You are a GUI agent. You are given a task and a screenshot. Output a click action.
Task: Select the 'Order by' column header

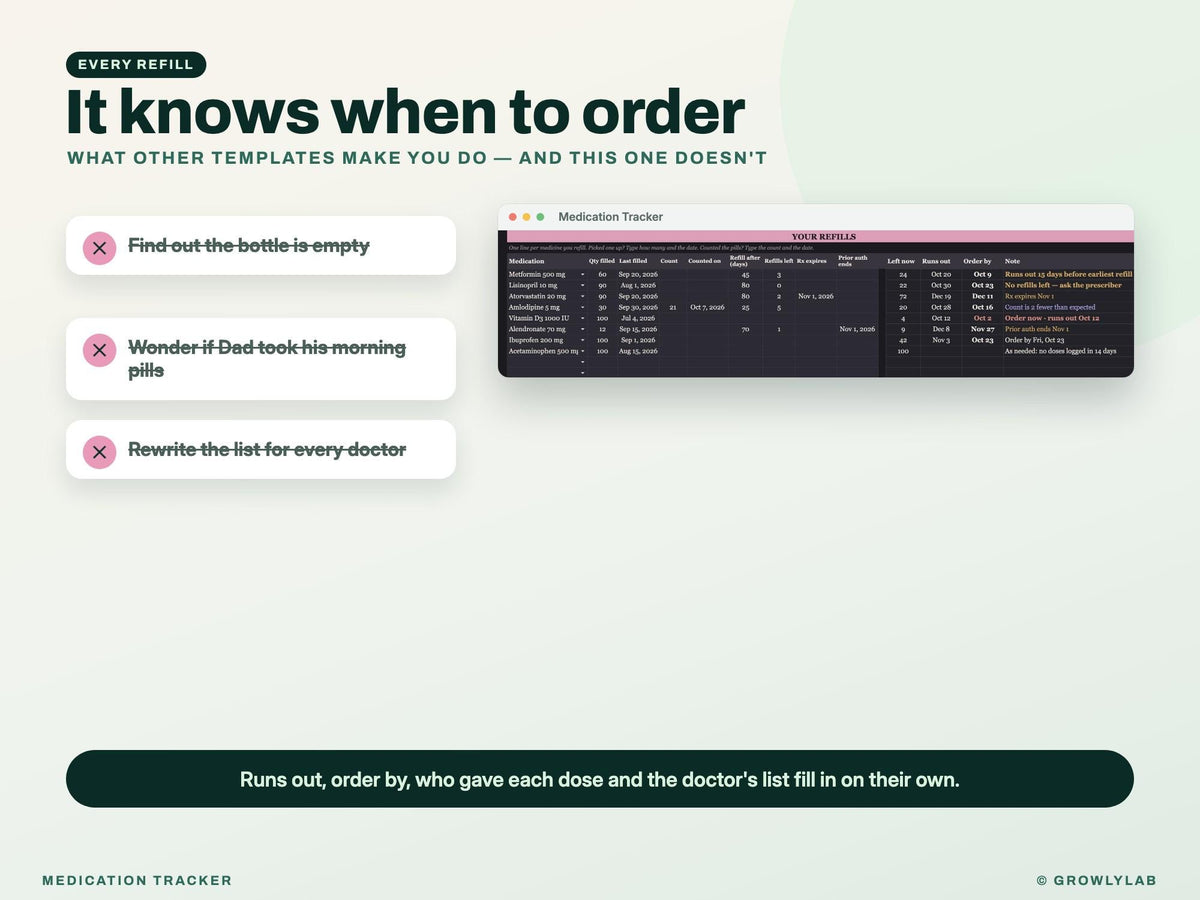(977, 261)
